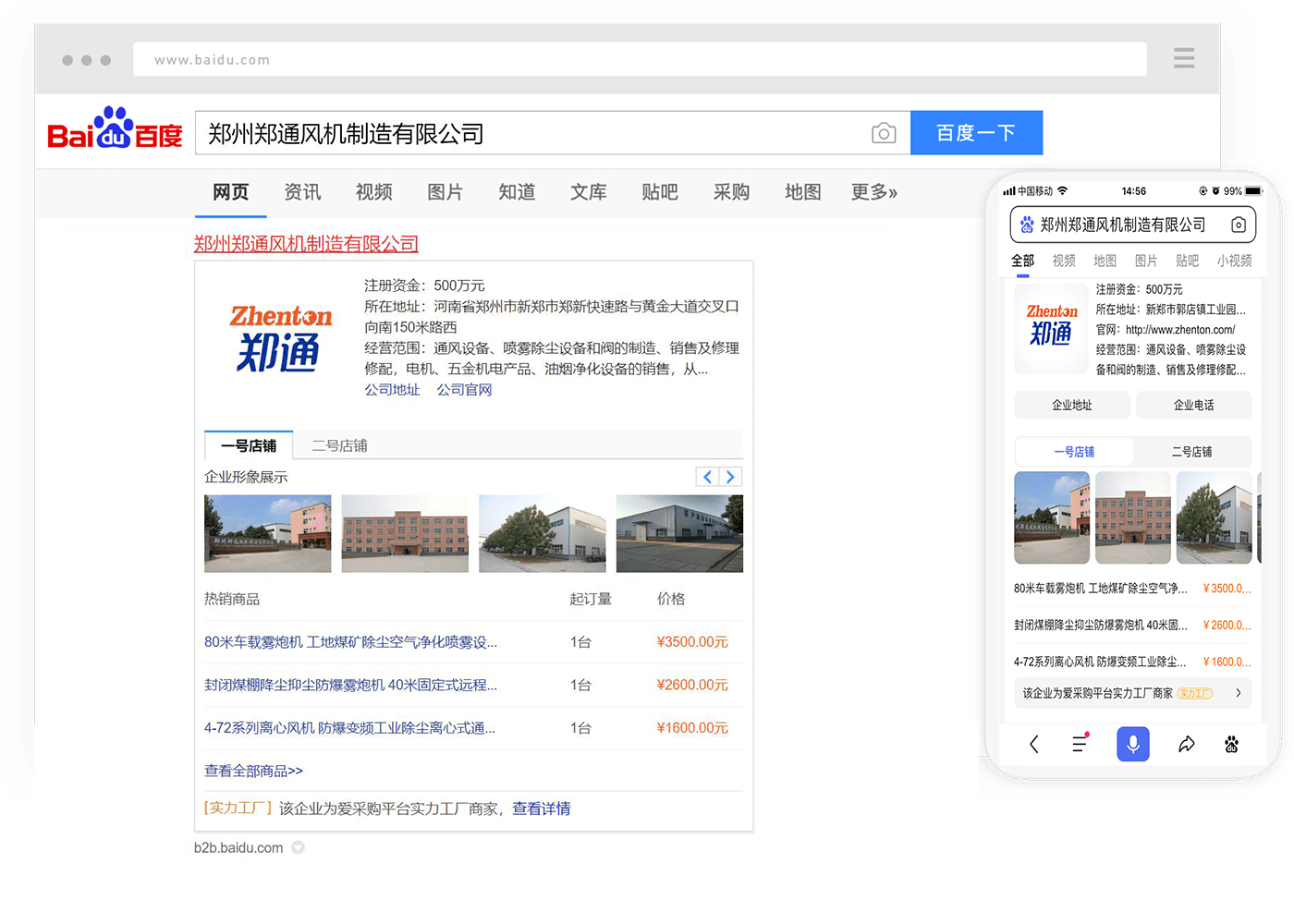1294x924 pixels.
Task: Open 80米车载雾炮机 product link on desktop
Action: (x=351, y=642)
